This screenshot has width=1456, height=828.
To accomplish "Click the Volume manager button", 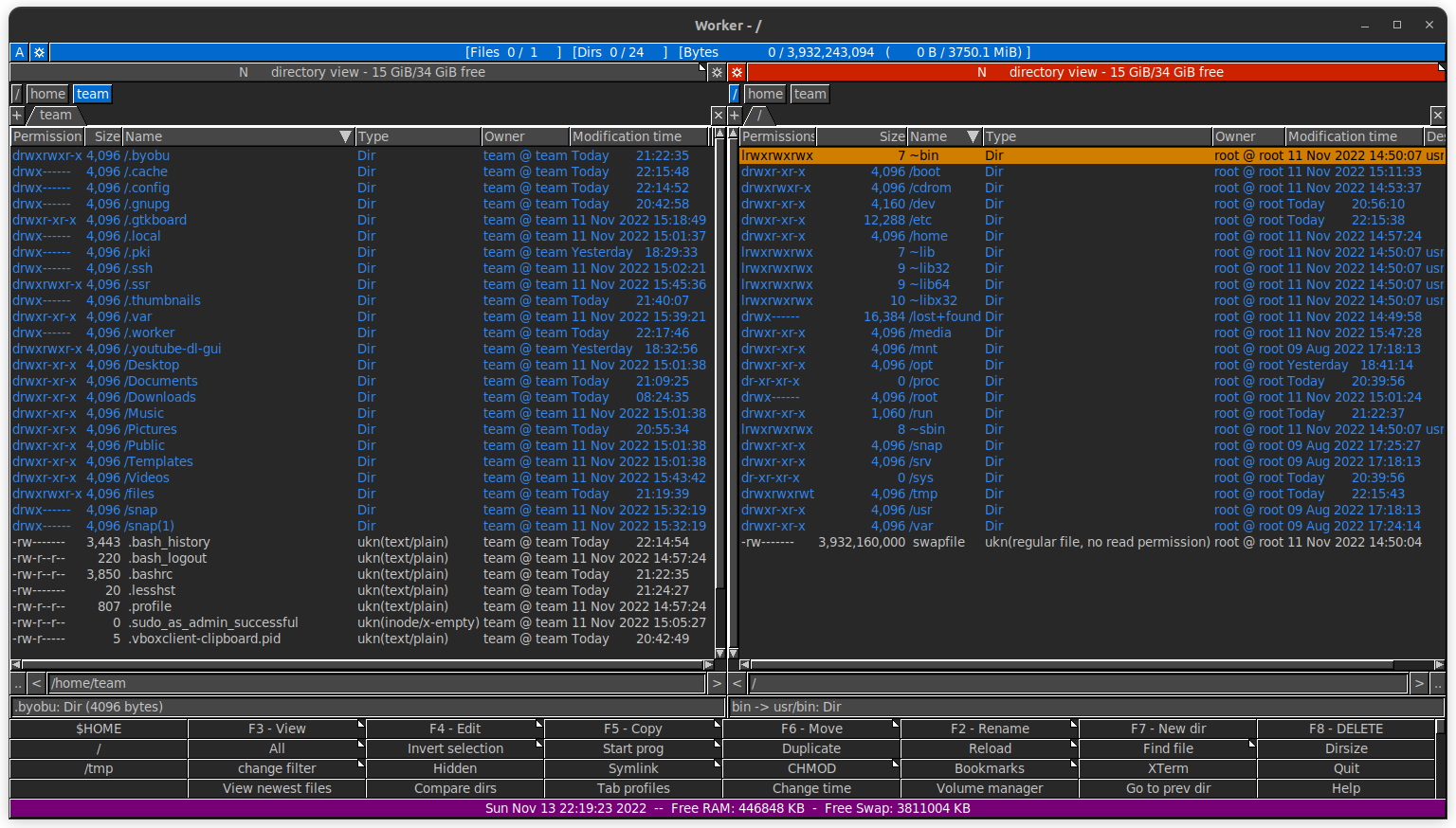I will point(990,787).
